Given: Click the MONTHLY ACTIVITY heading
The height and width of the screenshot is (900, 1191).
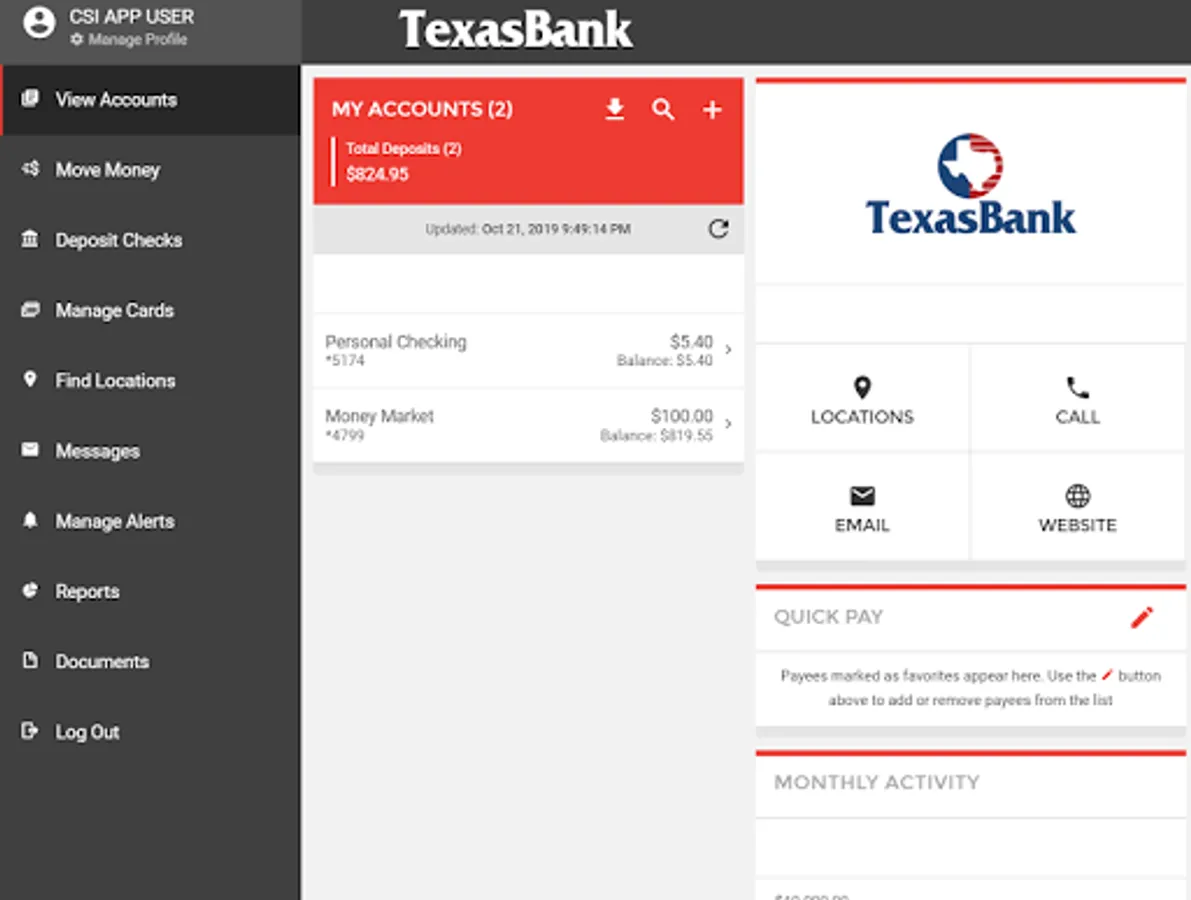Looking at the screenshot, I should pyautogui.click(x=877, y=782).
